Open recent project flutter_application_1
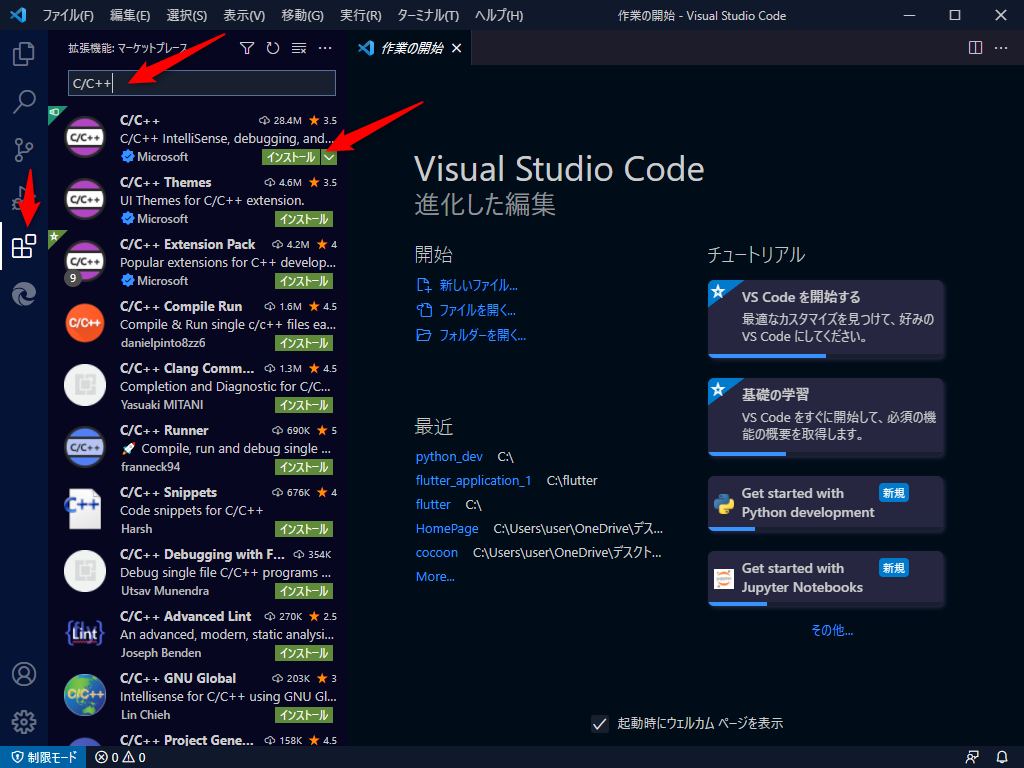 473,481
